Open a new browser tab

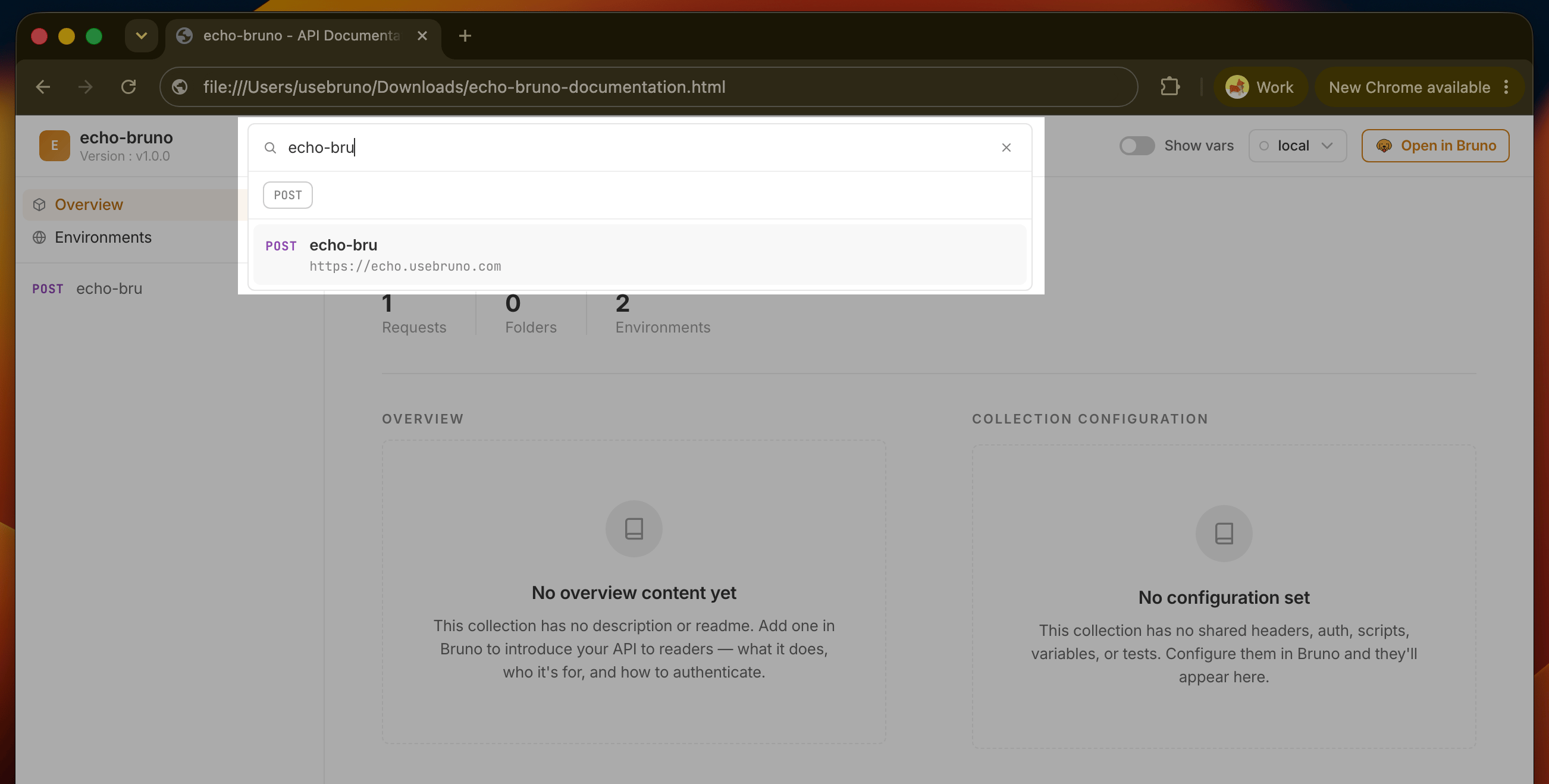[x=465, y=36]
